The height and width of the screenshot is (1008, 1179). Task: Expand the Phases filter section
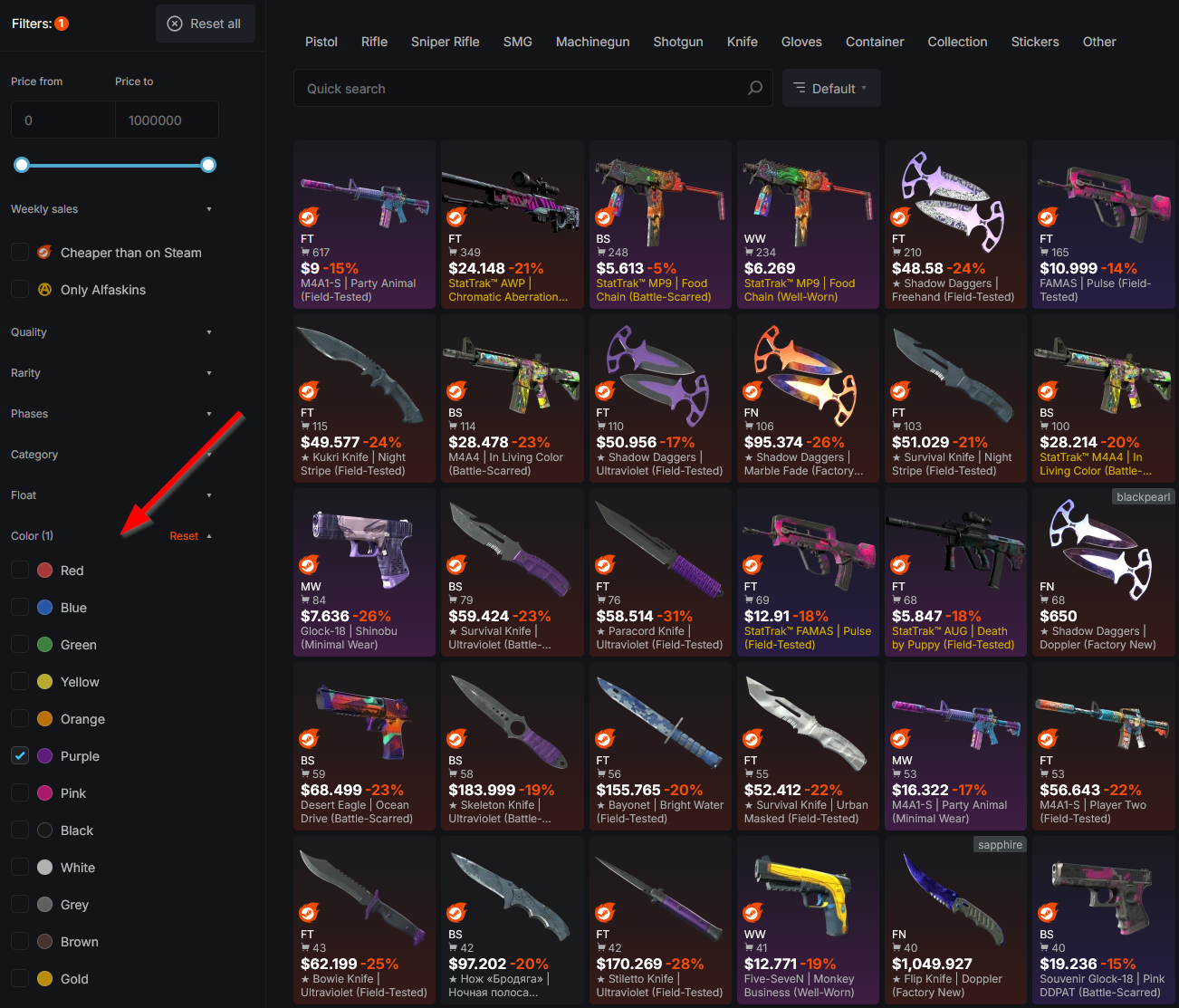point(111,414)
